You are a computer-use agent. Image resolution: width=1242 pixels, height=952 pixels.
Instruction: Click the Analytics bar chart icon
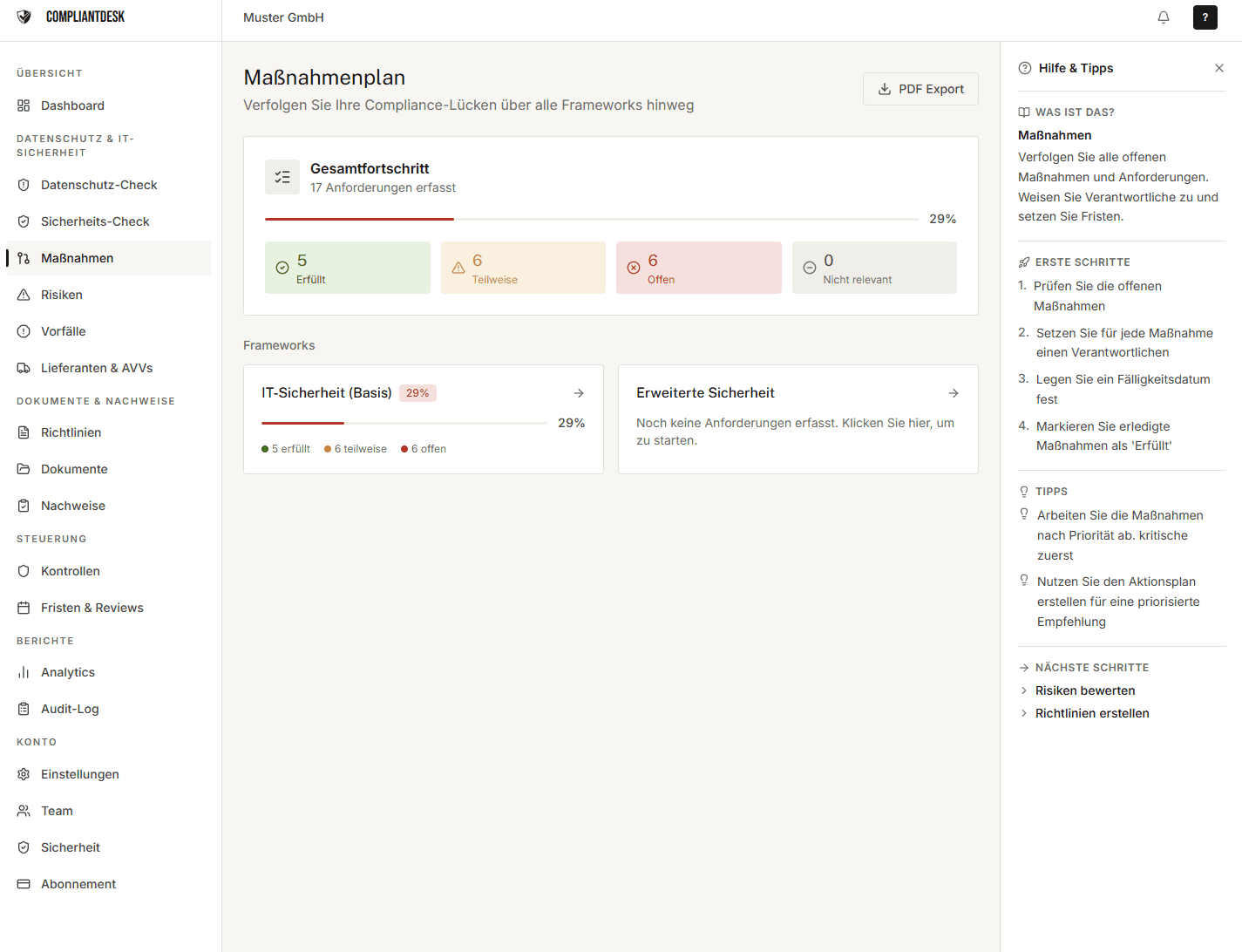click(x=24, y=672)
